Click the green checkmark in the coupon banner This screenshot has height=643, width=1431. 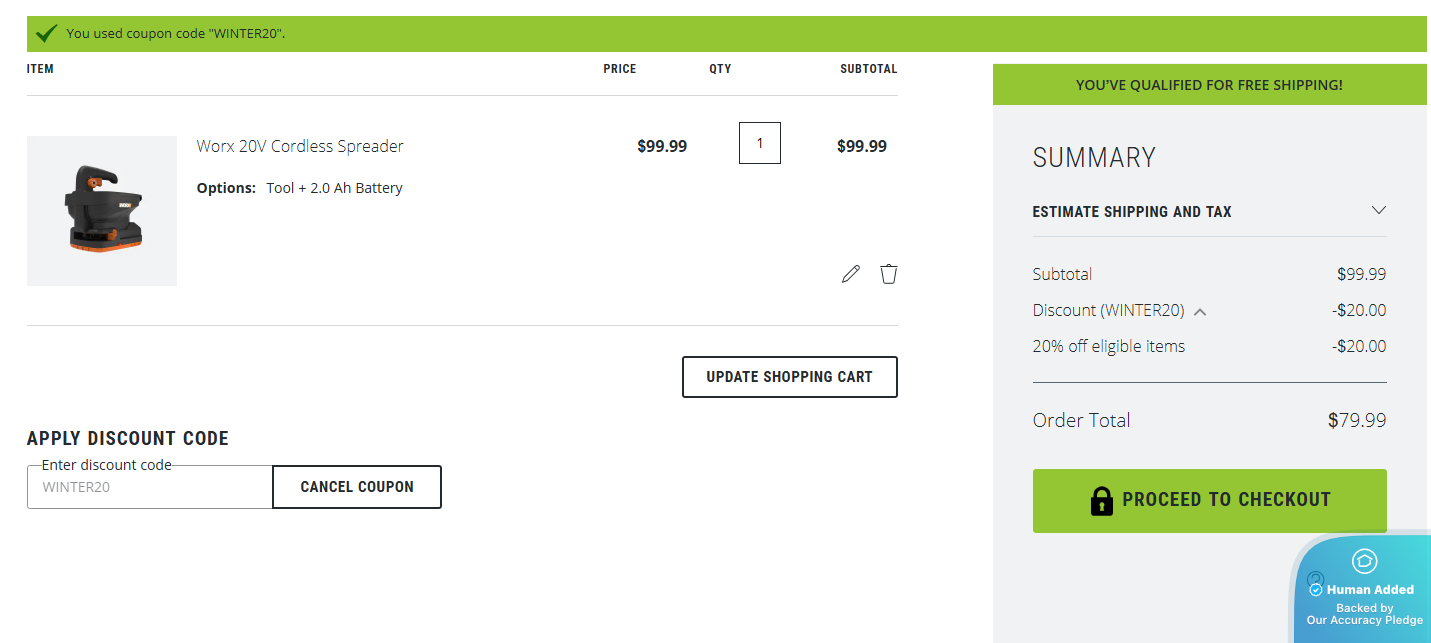[46, 31]
